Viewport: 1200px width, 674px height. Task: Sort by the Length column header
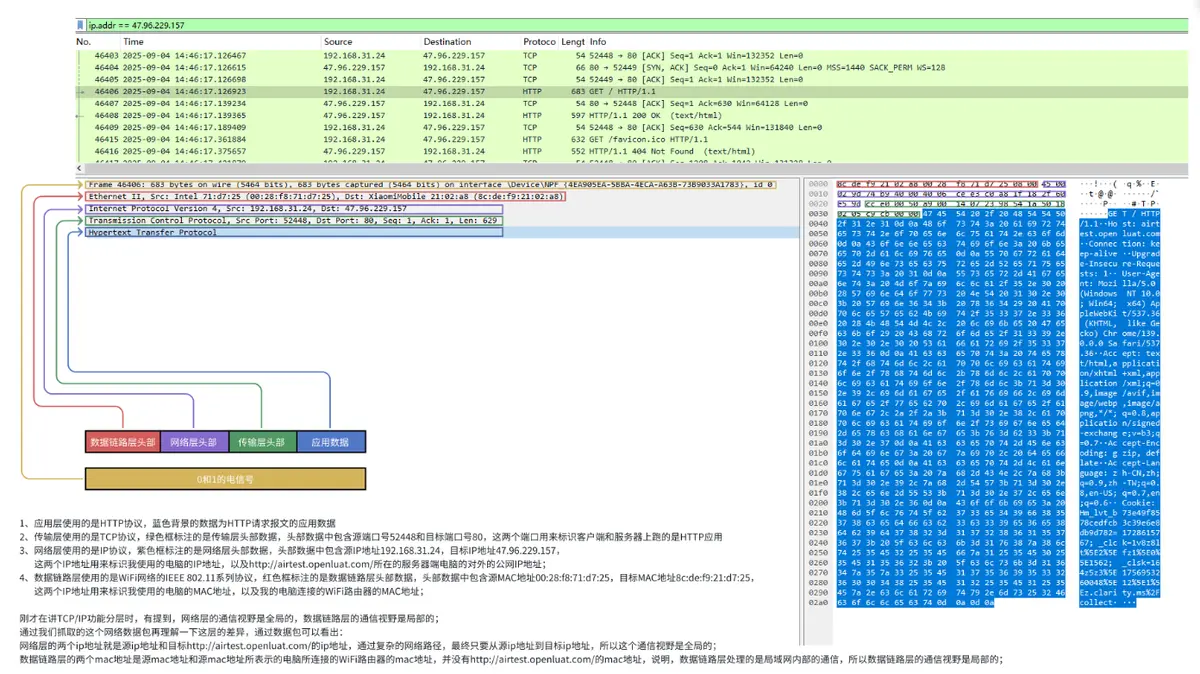[573, 42]
